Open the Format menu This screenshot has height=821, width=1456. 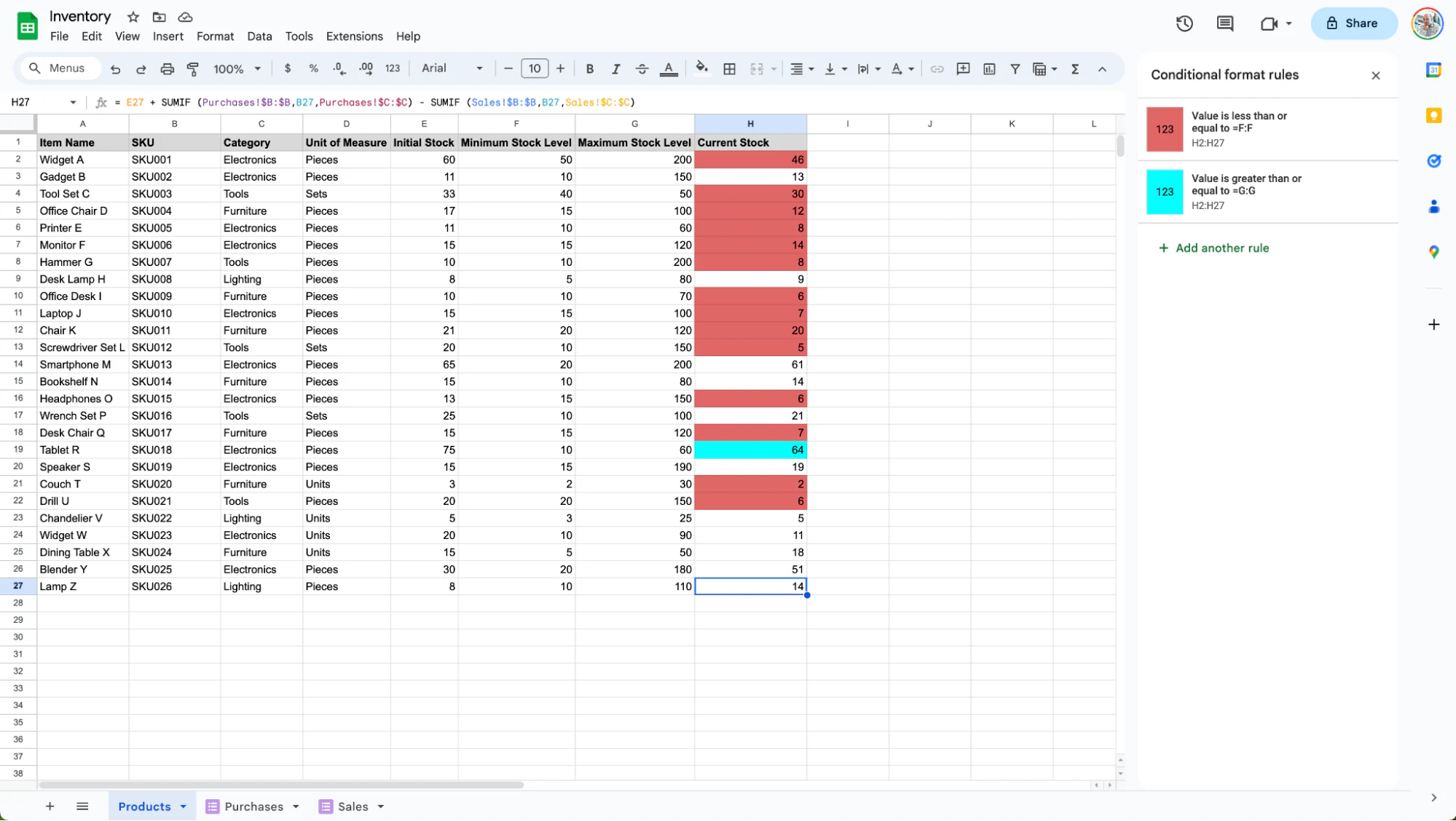[215, 36]
